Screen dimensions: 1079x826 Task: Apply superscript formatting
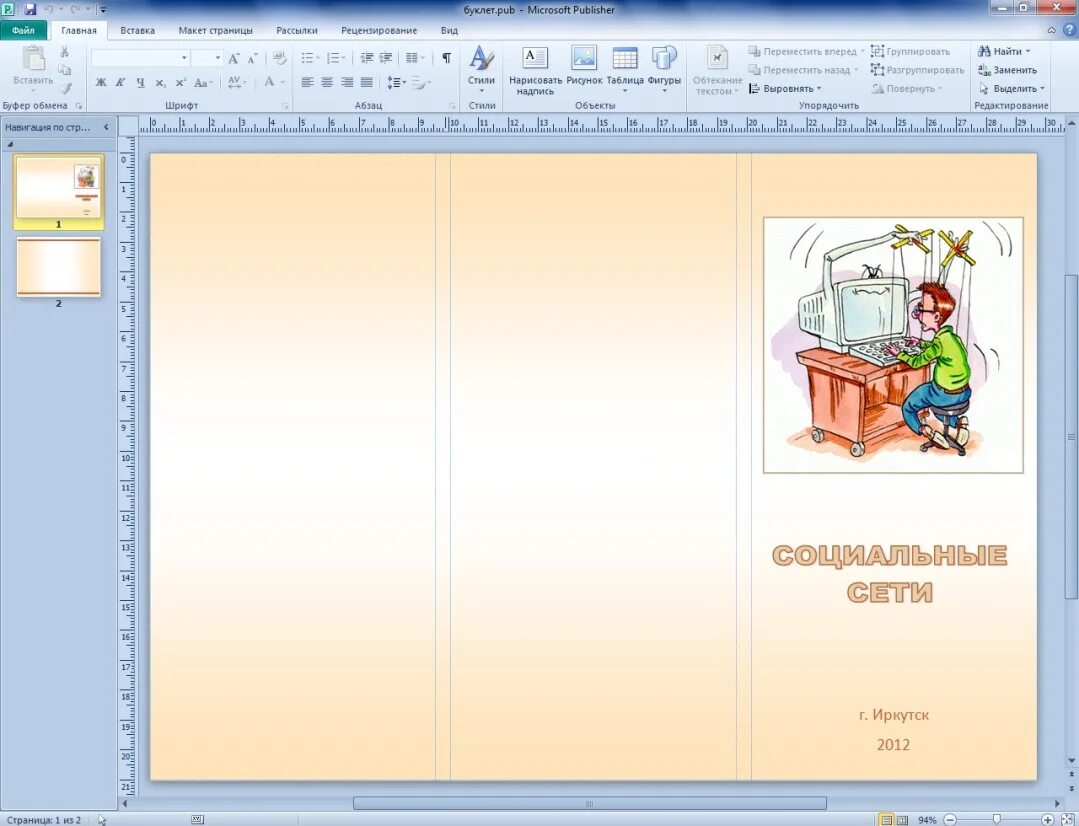click(x=180, y=83)
